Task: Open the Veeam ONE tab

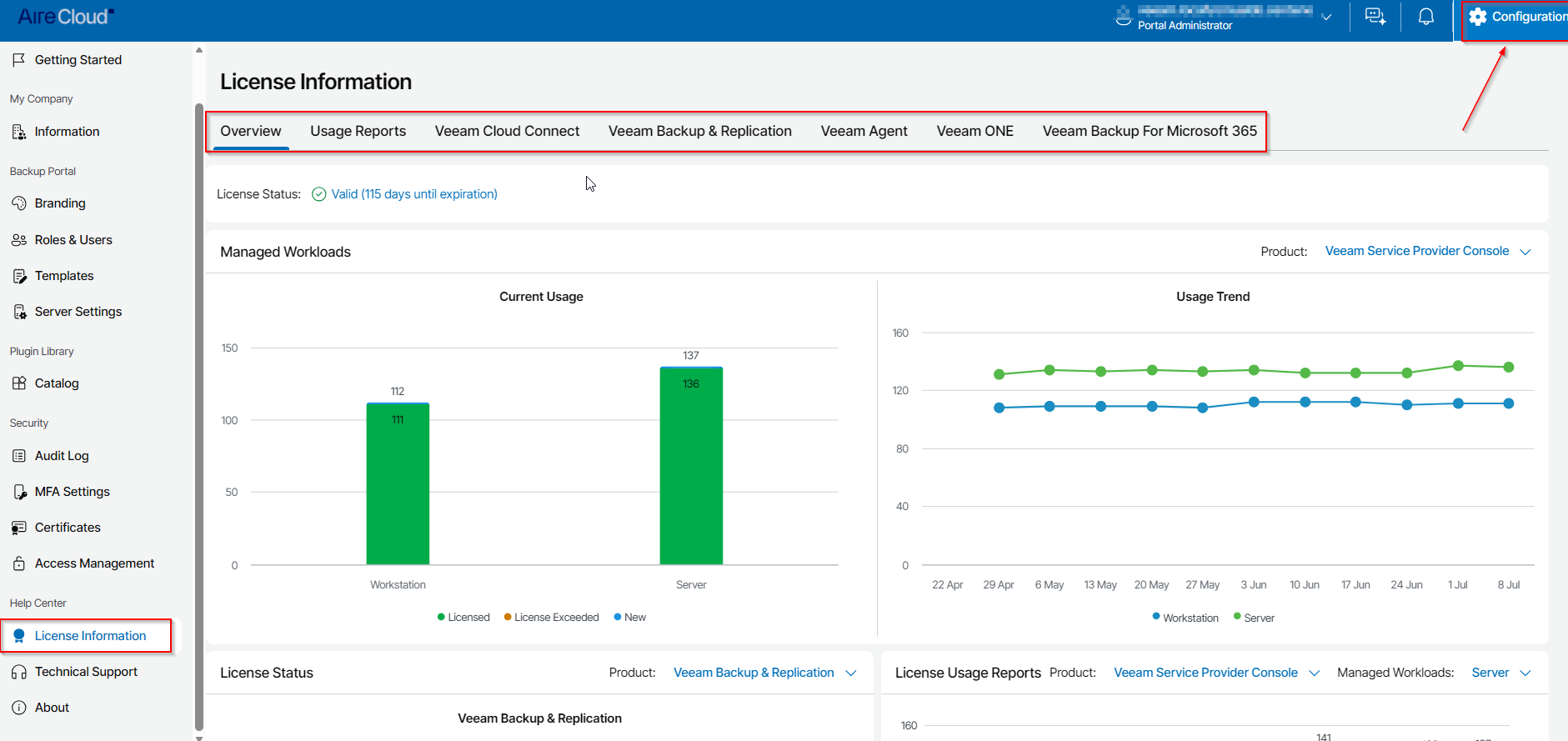Action: (x=975, y=131)
